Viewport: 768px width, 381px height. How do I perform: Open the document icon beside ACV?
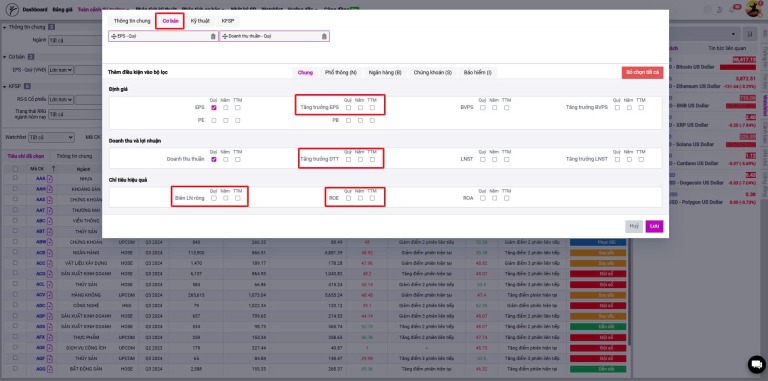(50, 295)
